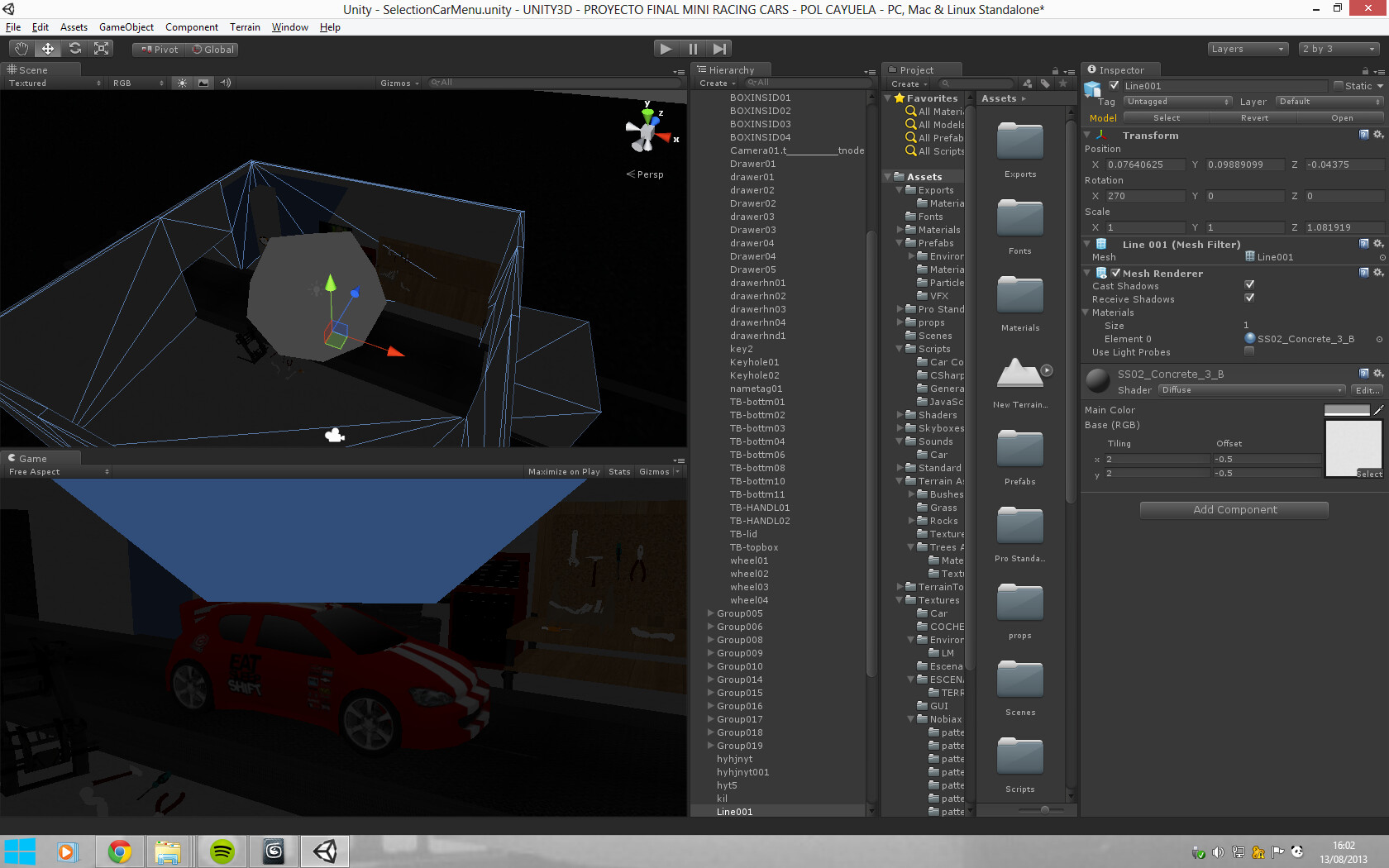Screen dimensions: 1389x868
Task: Launch Google Chrome from the taskbar
Action: pos(119,851)
